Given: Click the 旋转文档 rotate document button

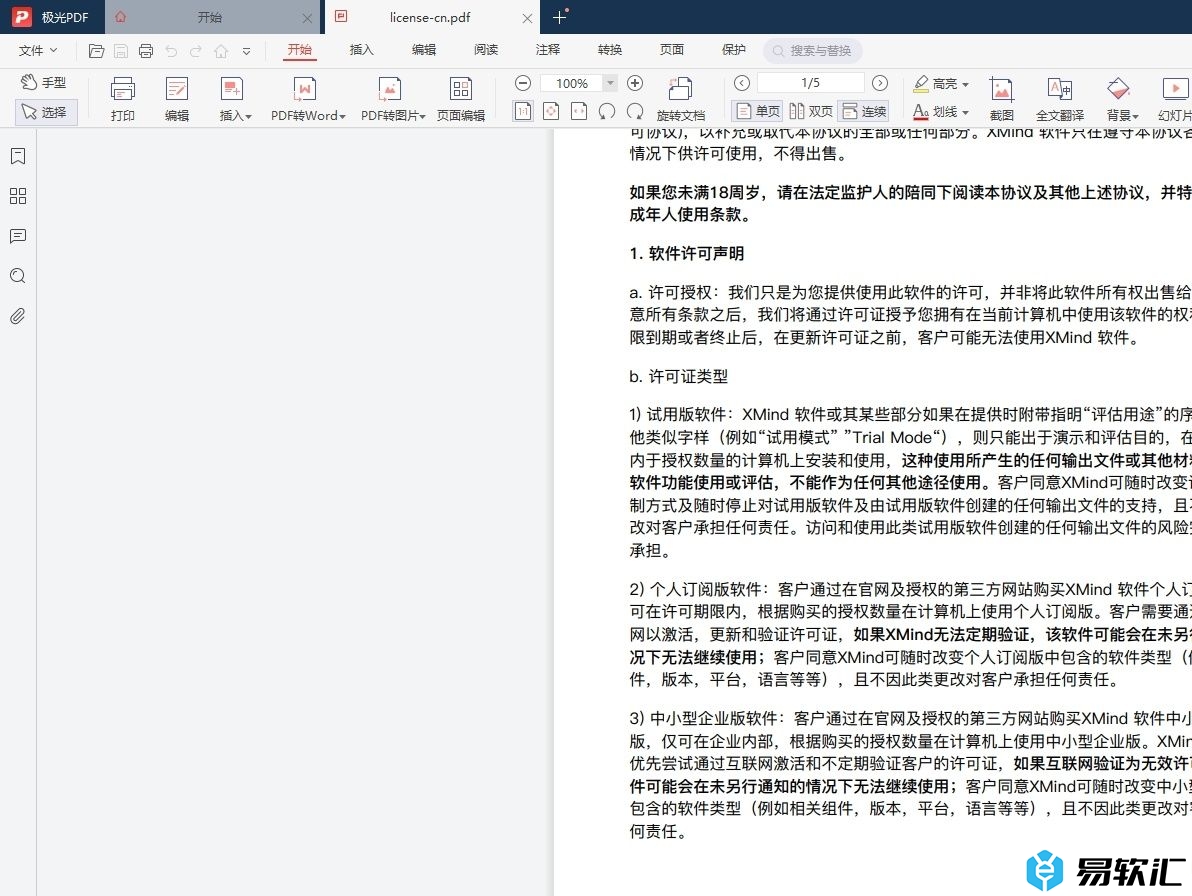Looking at the screenshot, I should tap(680, 99).
